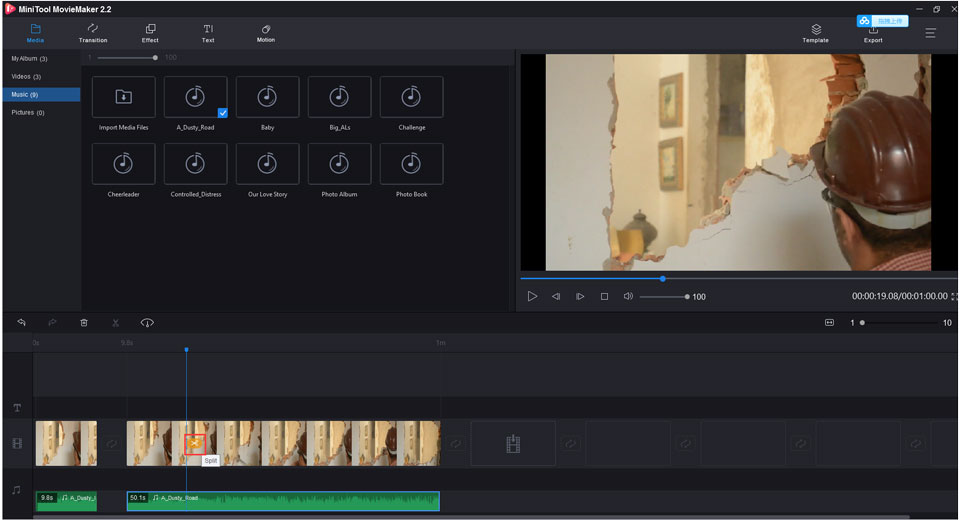
Task: Click the orange scissors split icon on playhead
Action: [195, 443]
